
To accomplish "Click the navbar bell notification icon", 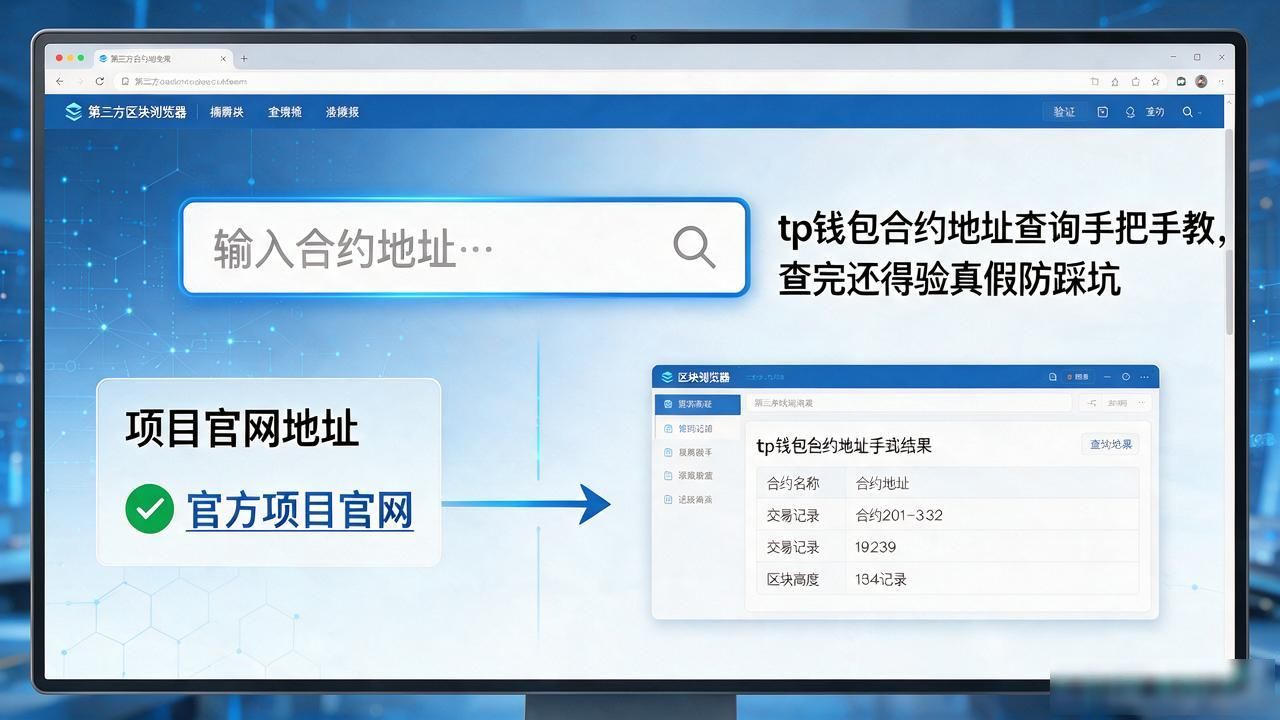I will coord(1130,112).
